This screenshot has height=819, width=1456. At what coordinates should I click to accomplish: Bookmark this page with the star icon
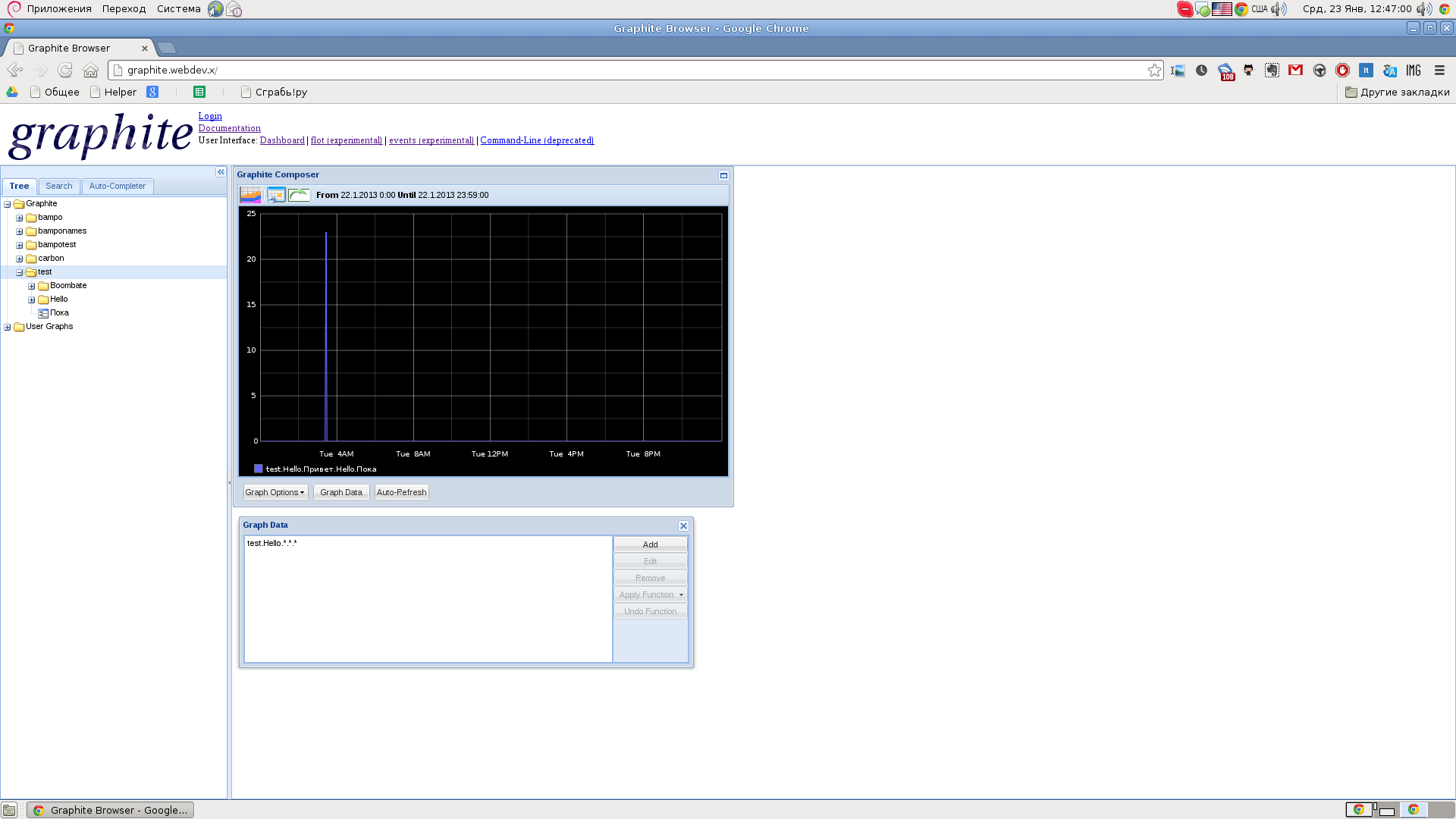pyautogui.click(x=1154, y=70)
